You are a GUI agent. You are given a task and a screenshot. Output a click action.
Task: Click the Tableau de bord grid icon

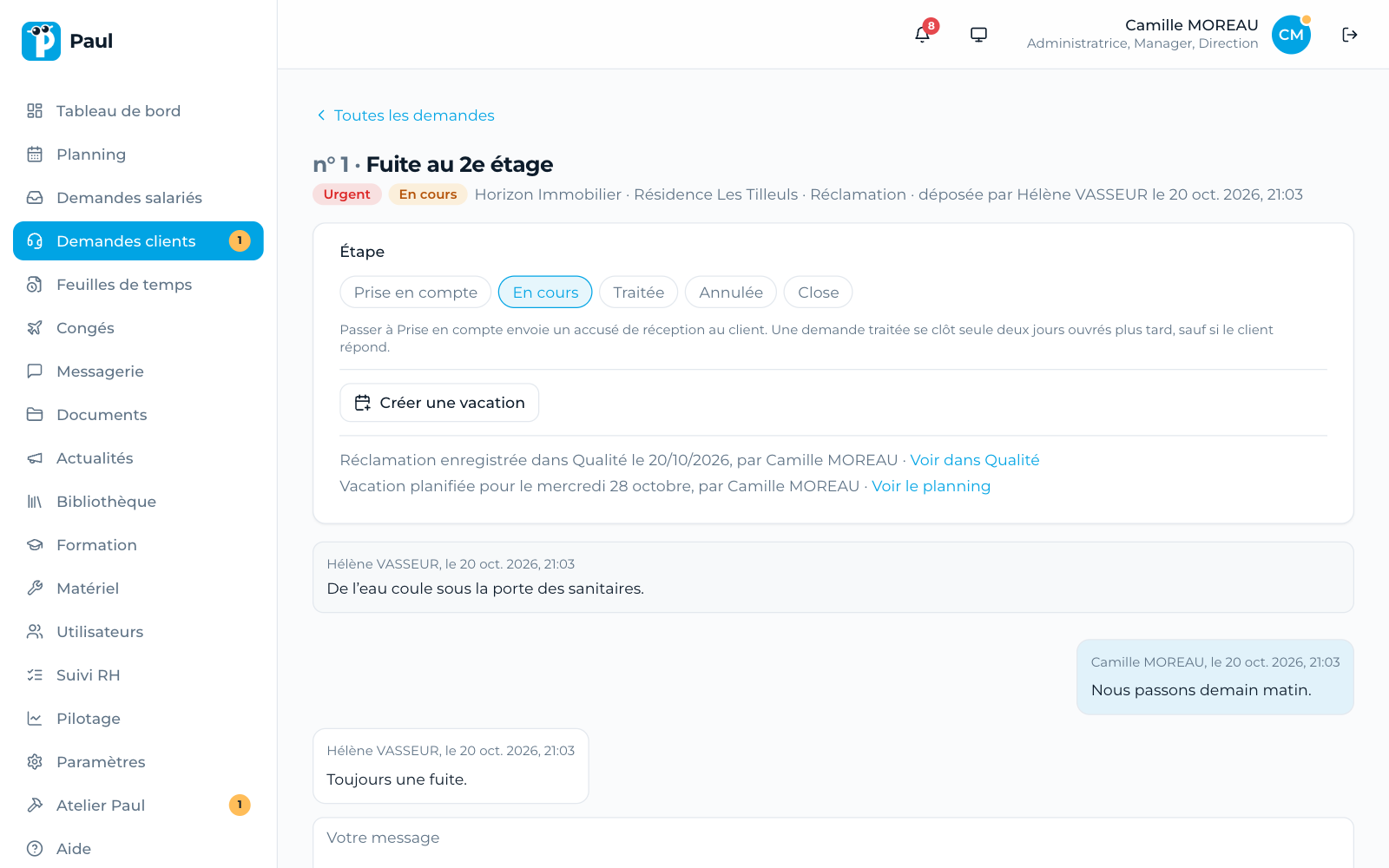tap(35, 111)
